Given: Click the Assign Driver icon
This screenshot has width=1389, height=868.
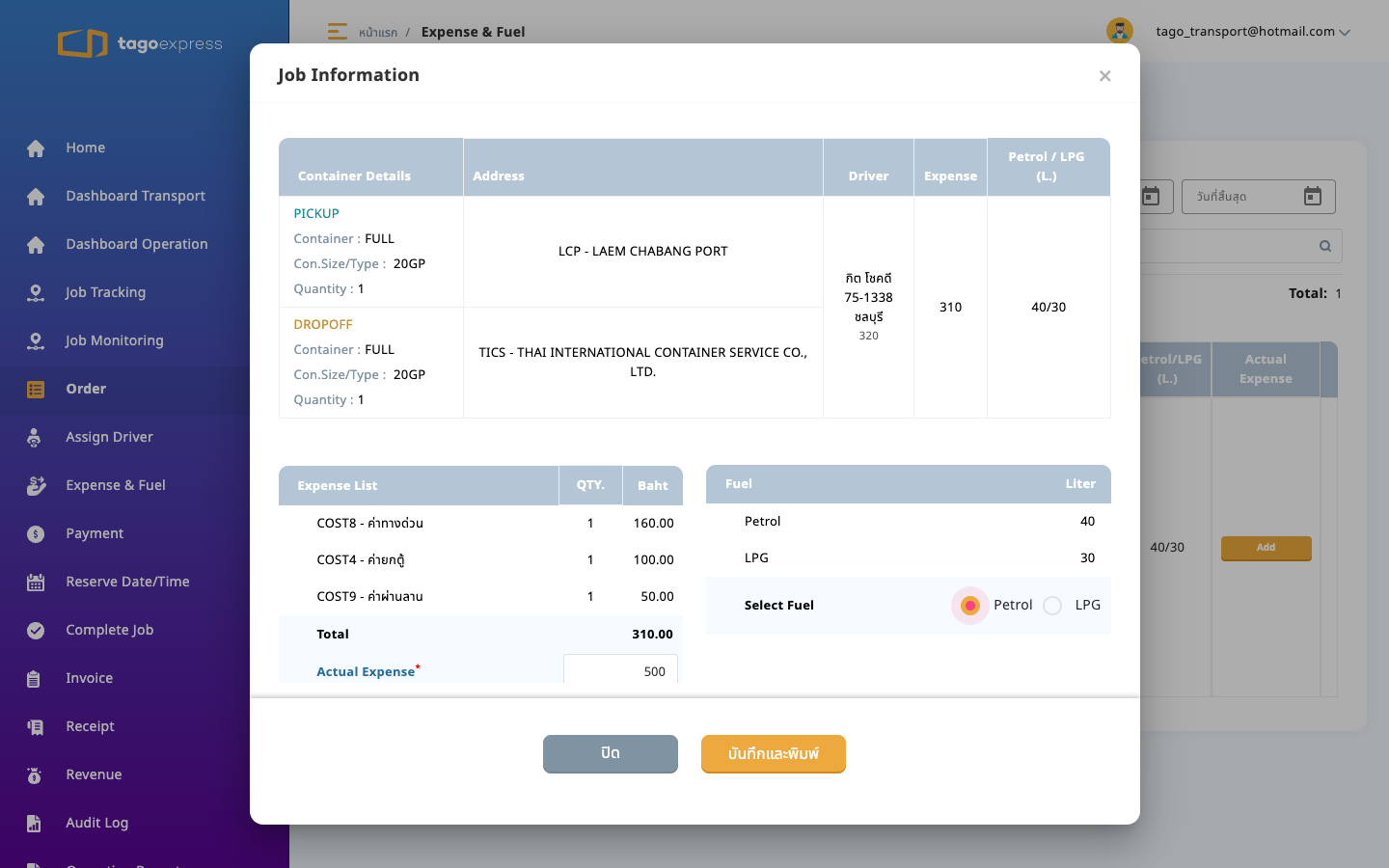Looking at the screenshot, I should pos(35,437).
